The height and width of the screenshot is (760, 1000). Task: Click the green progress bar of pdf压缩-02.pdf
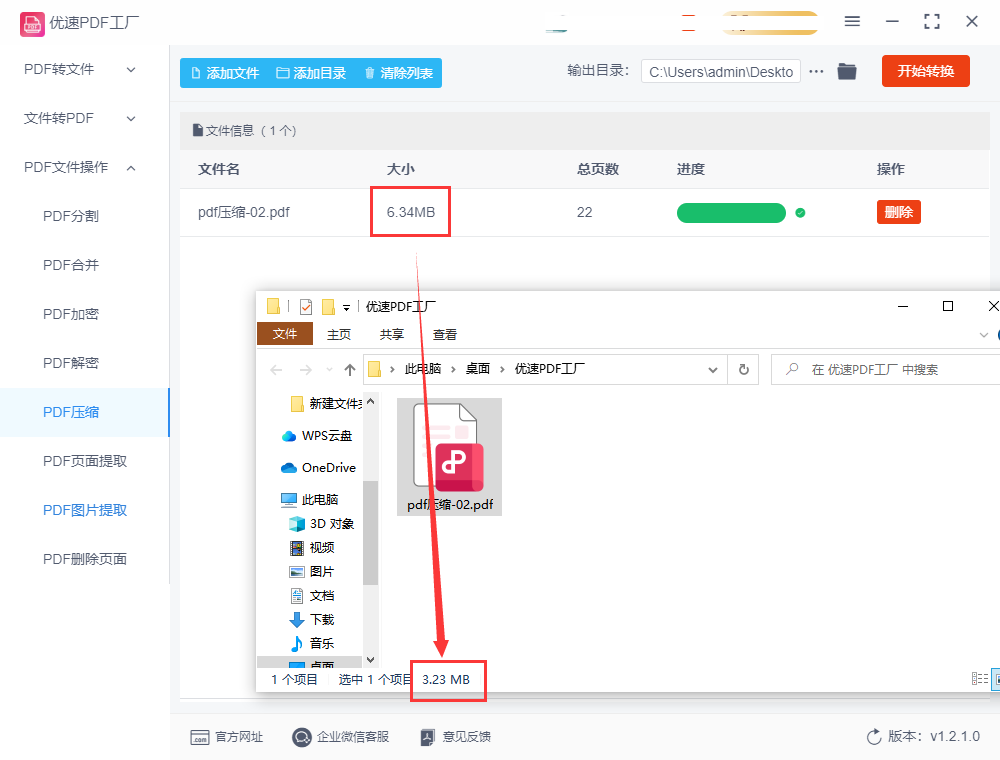(x=731, y=213)
